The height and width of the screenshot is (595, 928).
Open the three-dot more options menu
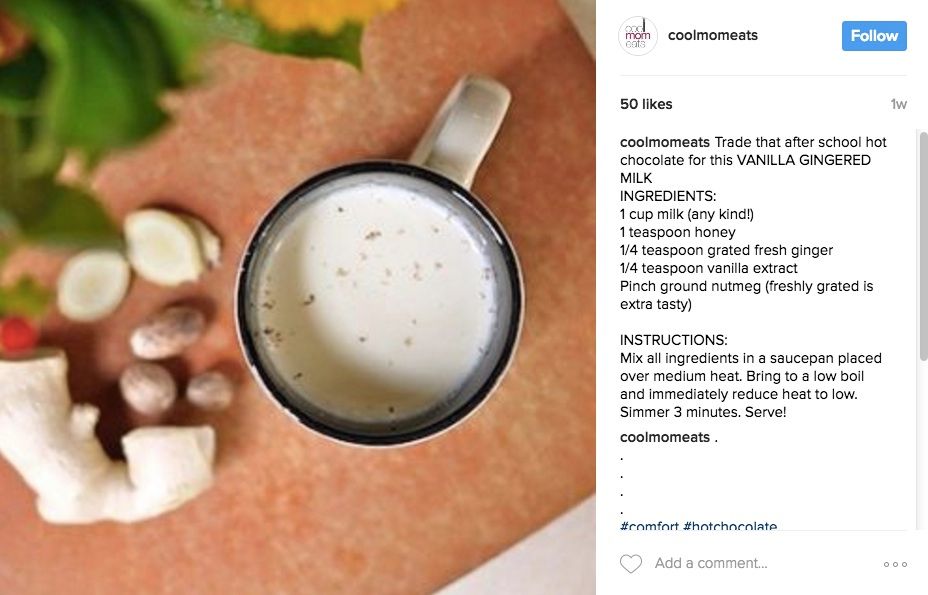[895, 564]
